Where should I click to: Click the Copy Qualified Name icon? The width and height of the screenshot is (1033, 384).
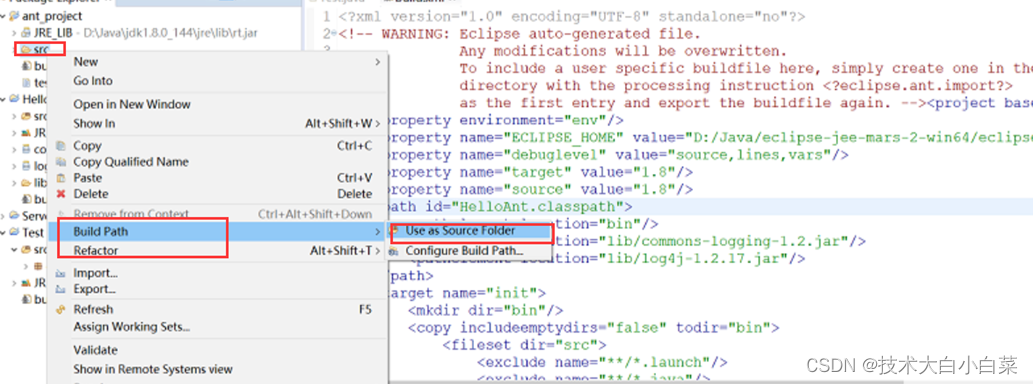(x=61, y=162)
